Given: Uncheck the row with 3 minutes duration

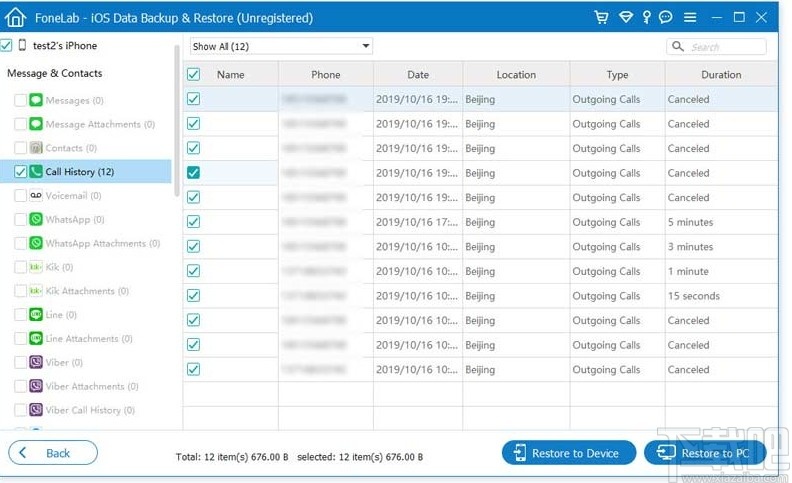Looking at the screenshot, I should pyautogui.click(x=193, y=247).
